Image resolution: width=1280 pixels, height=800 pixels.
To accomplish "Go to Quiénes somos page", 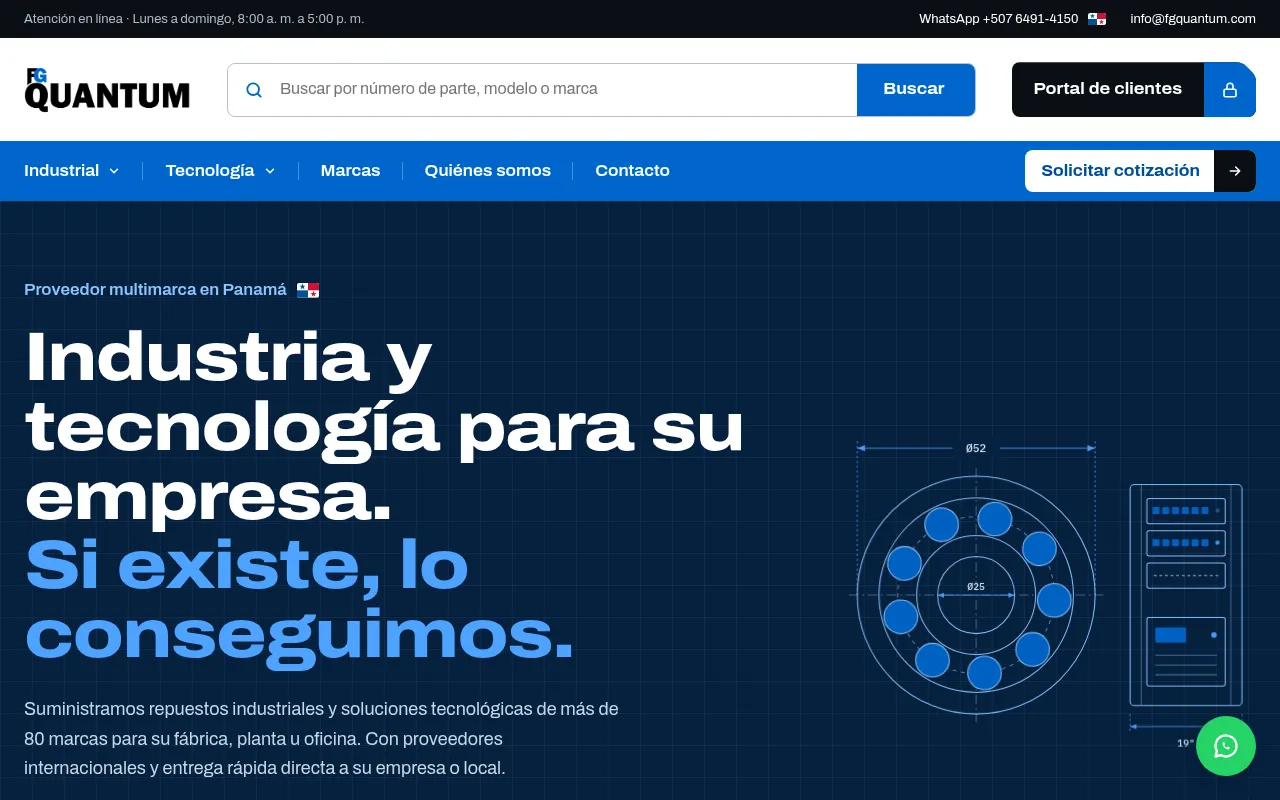I will click(x=488, y=171).
